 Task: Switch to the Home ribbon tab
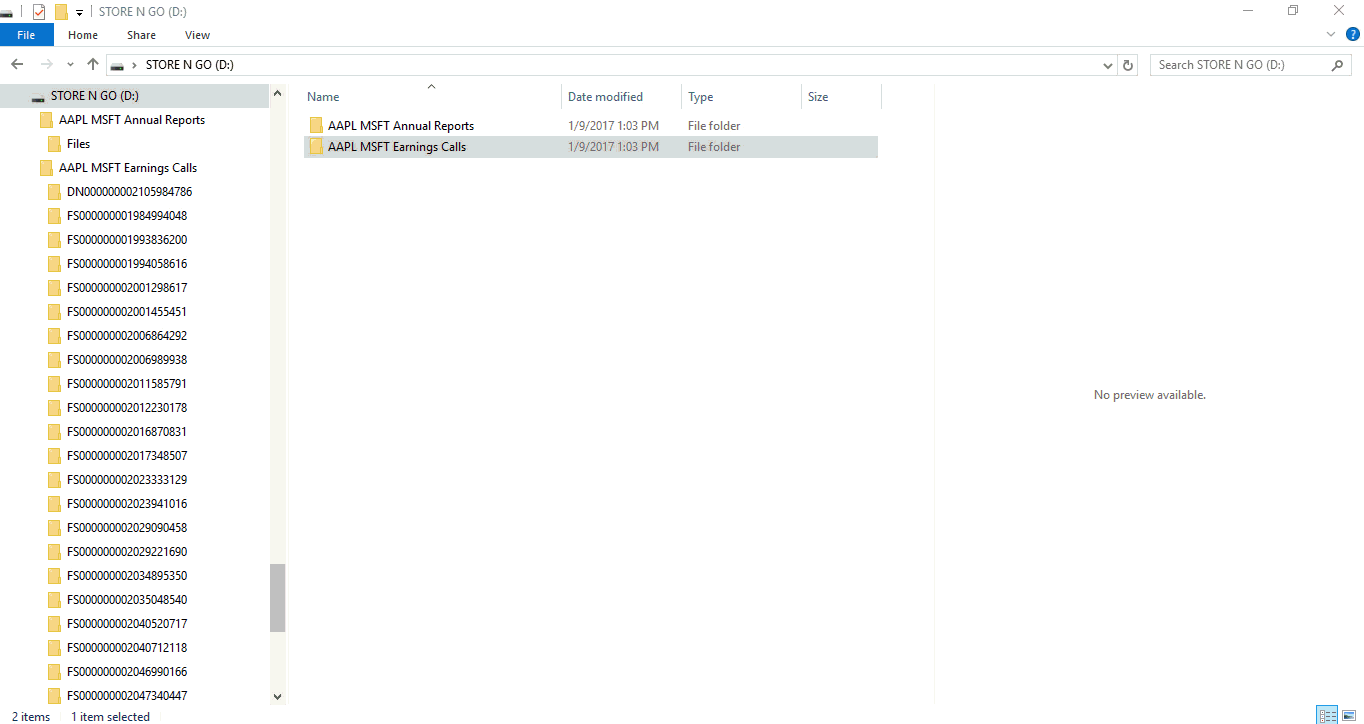click(x=83, y=35)
